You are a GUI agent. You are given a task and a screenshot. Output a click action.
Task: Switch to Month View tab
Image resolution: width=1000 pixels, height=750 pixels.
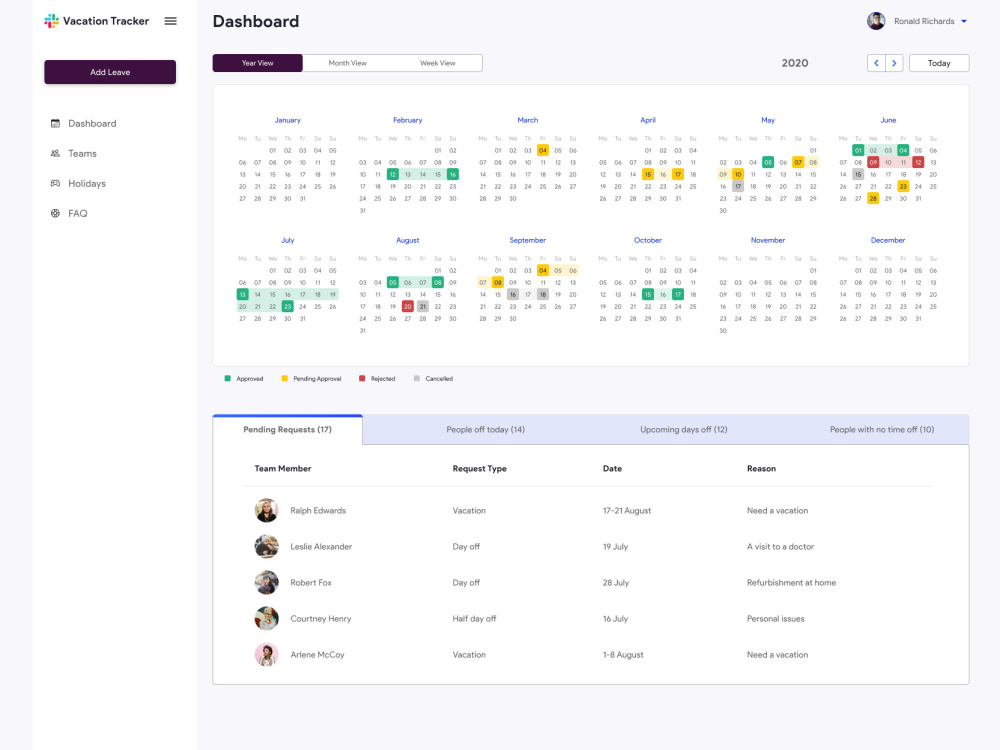348,63
